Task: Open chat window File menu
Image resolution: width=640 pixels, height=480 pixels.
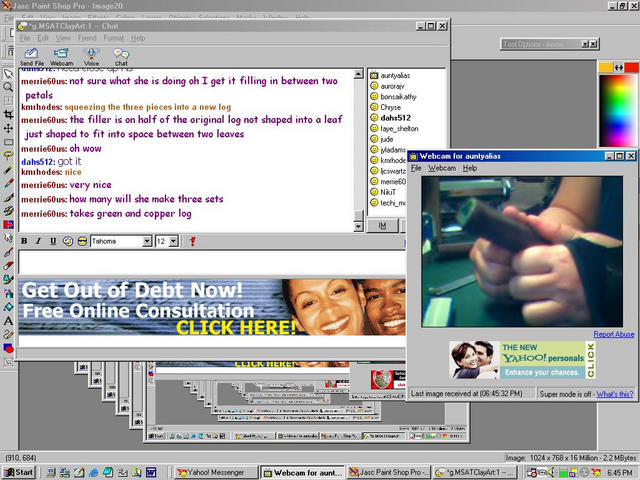Action: [25, 38]
